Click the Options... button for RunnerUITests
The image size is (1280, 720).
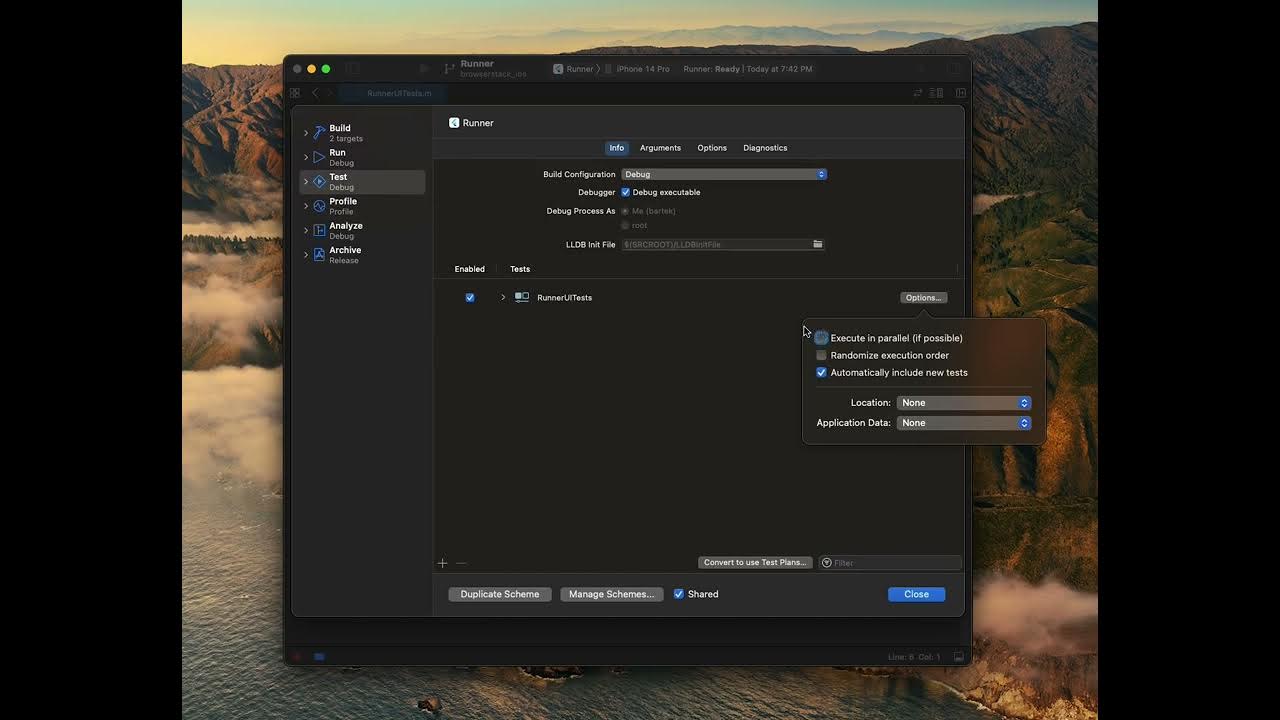point(923,297)
